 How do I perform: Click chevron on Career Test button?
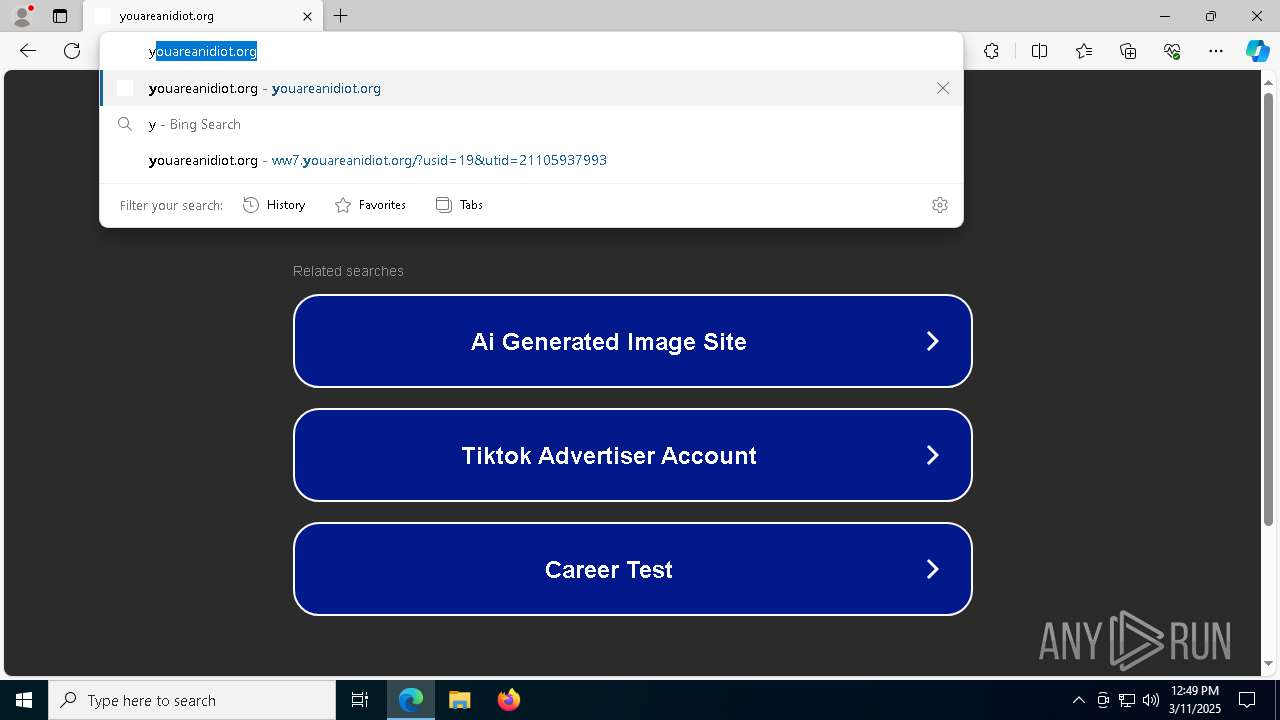point(932,569)
